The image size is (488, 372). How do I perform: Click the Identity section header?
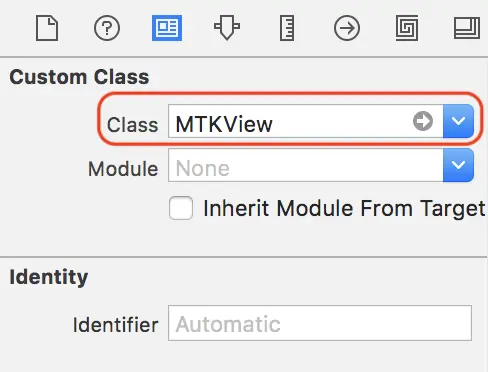tap(49, 277)
